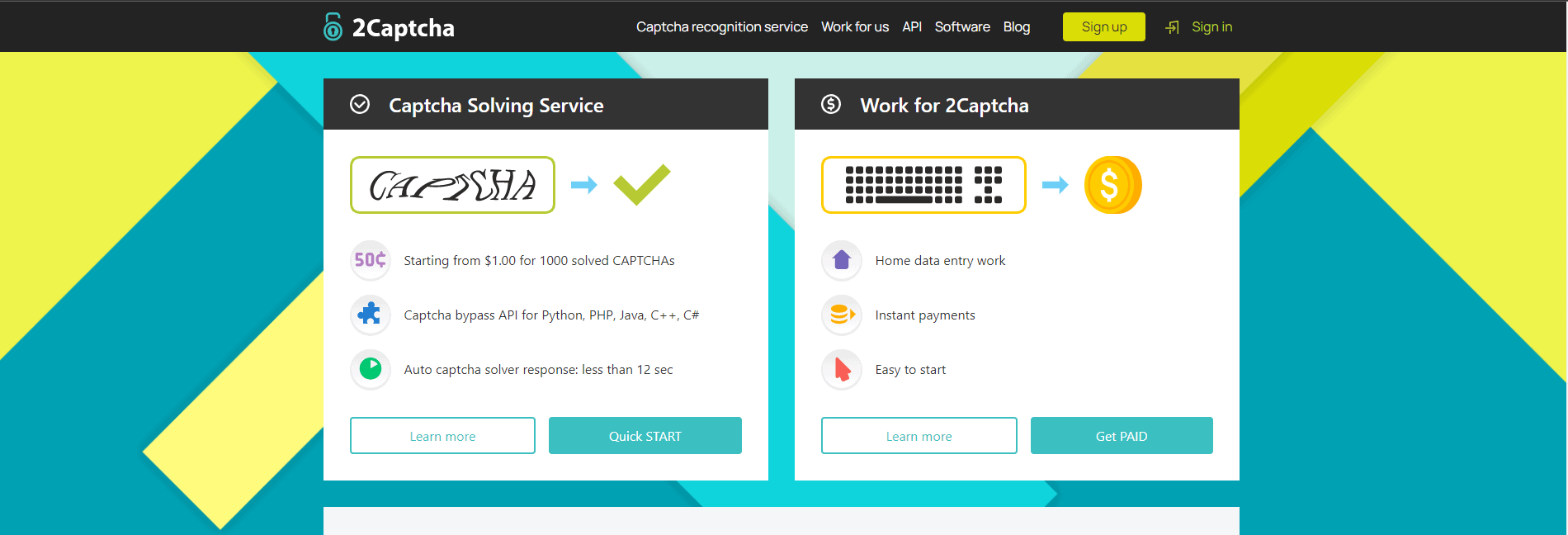Click the red cursor pointer icon

point(842,369)
